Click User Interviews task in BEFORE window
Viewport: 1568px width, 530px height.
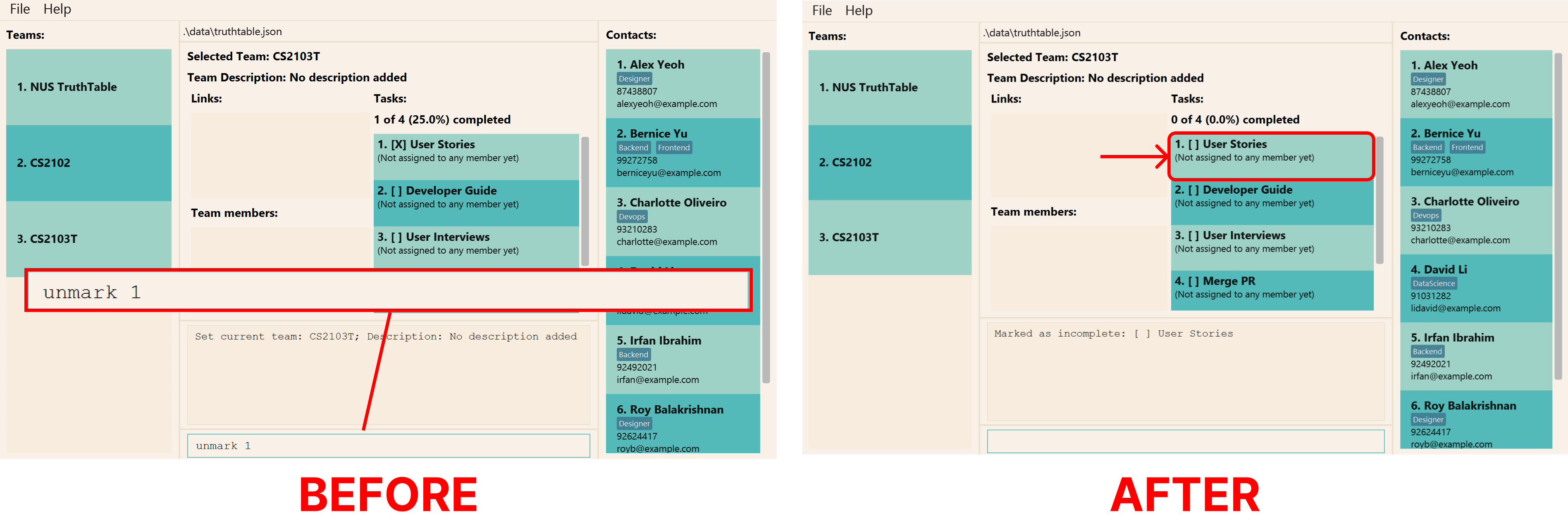tap(476, 247)
